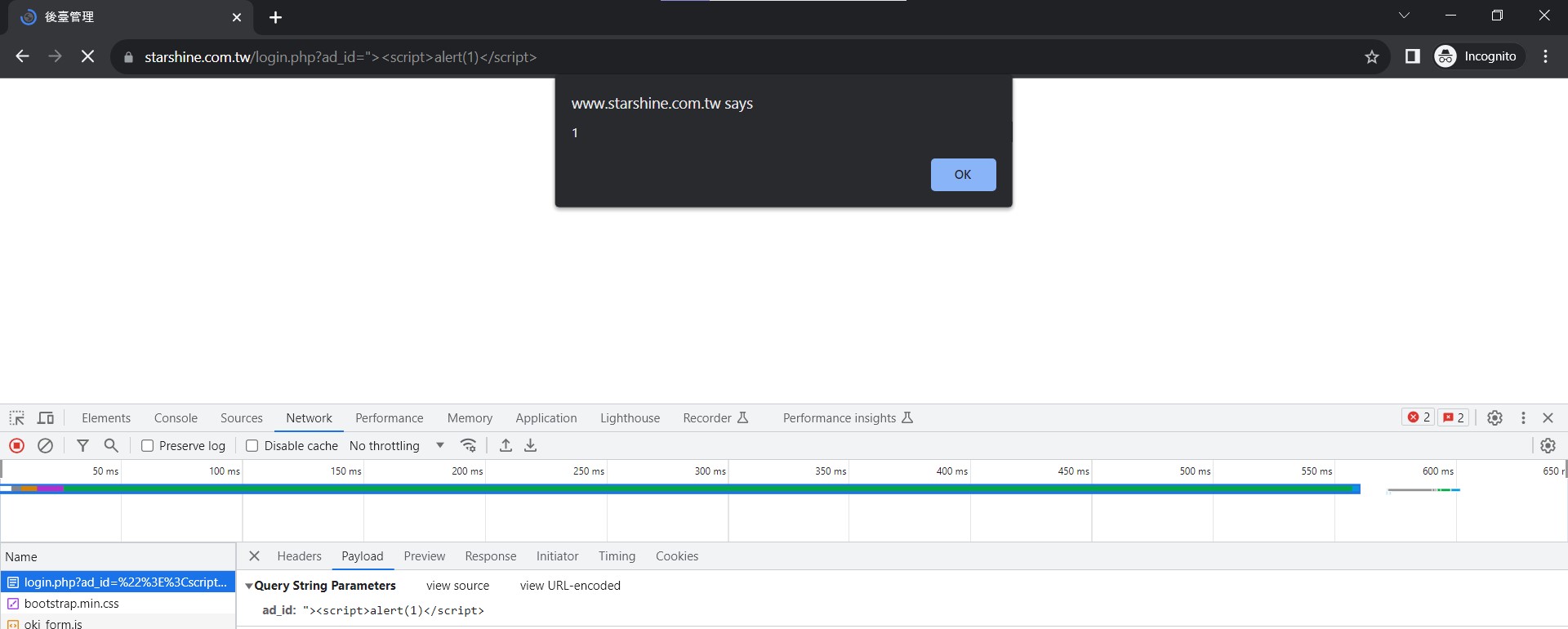Screen dimensions: 1568x629
Task: Open the Performance insights panel
Action: pos(848,418)
